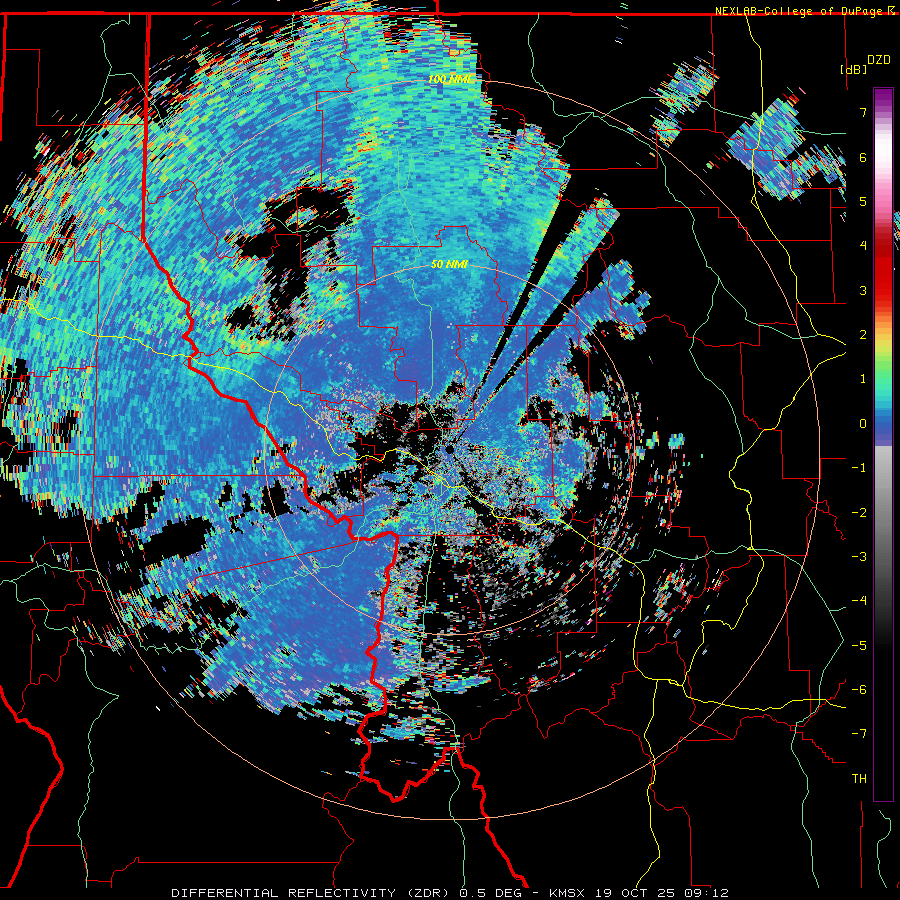Image resolution: width=900 pixels, height=900 pixels.
Task: Select the -2 value on the dB scale
Action: (859, 512)
